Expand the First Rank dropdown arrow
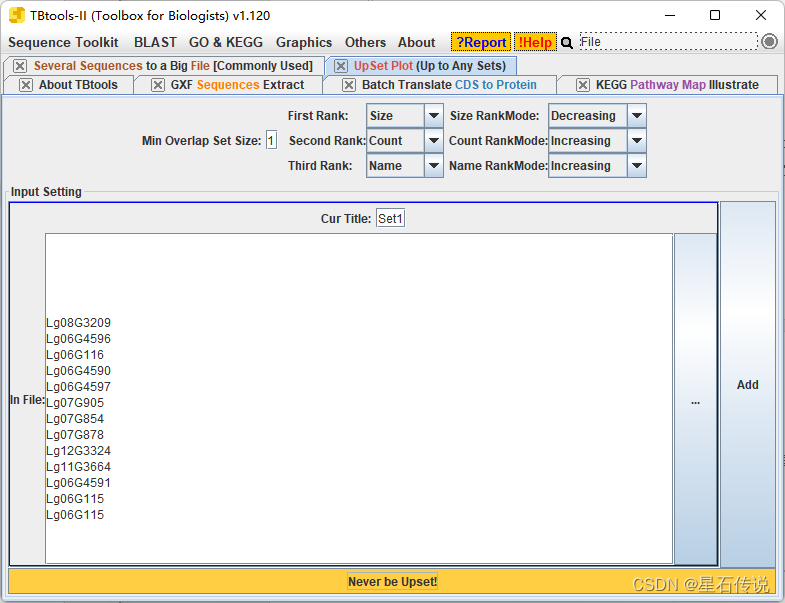 pos(434,116)
